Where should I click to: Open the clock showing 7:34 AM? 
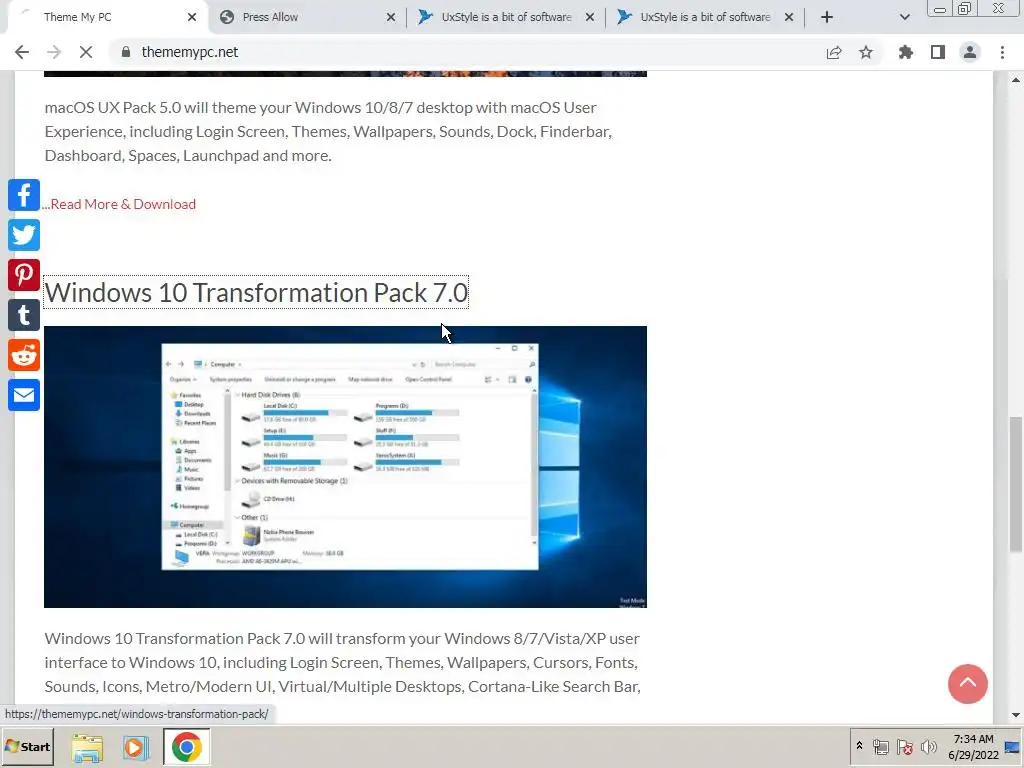[x=973, y=747]
